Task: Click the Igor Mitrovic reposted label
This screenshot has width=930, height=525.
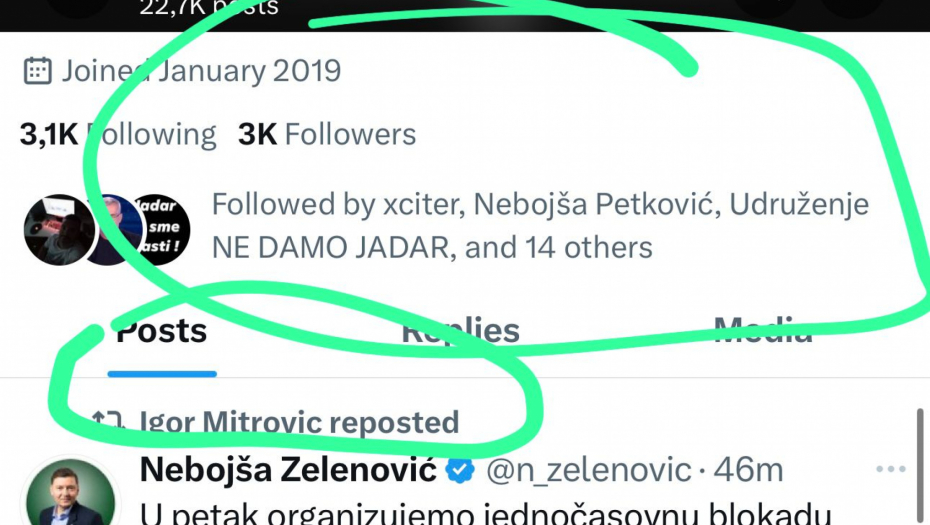Action: tap(299, 422)
